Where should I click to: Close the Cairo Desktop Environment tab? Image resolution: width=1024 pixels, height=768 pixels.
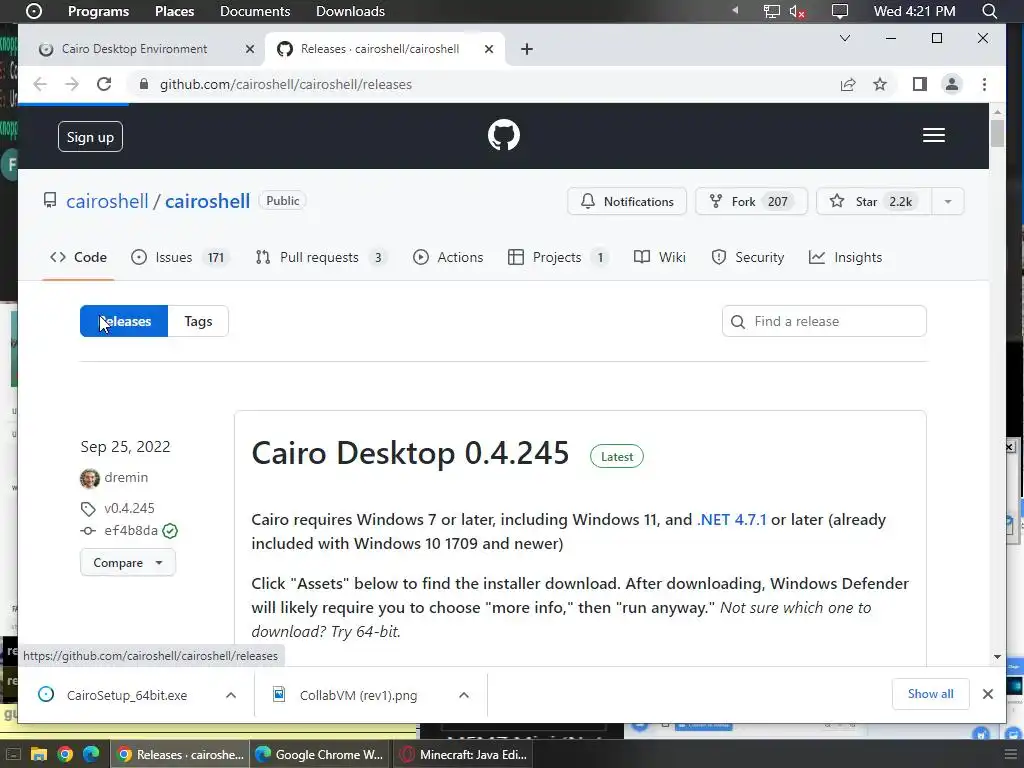[249, 49]
